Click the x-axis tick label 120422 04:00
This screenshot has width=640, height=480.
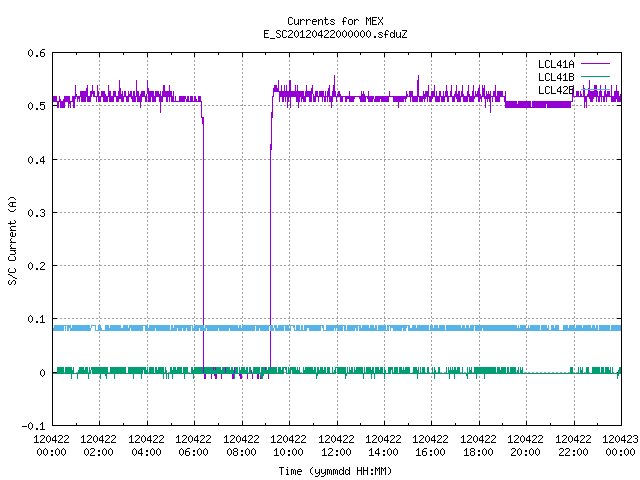pyautogui.click(x=146, y=445)
